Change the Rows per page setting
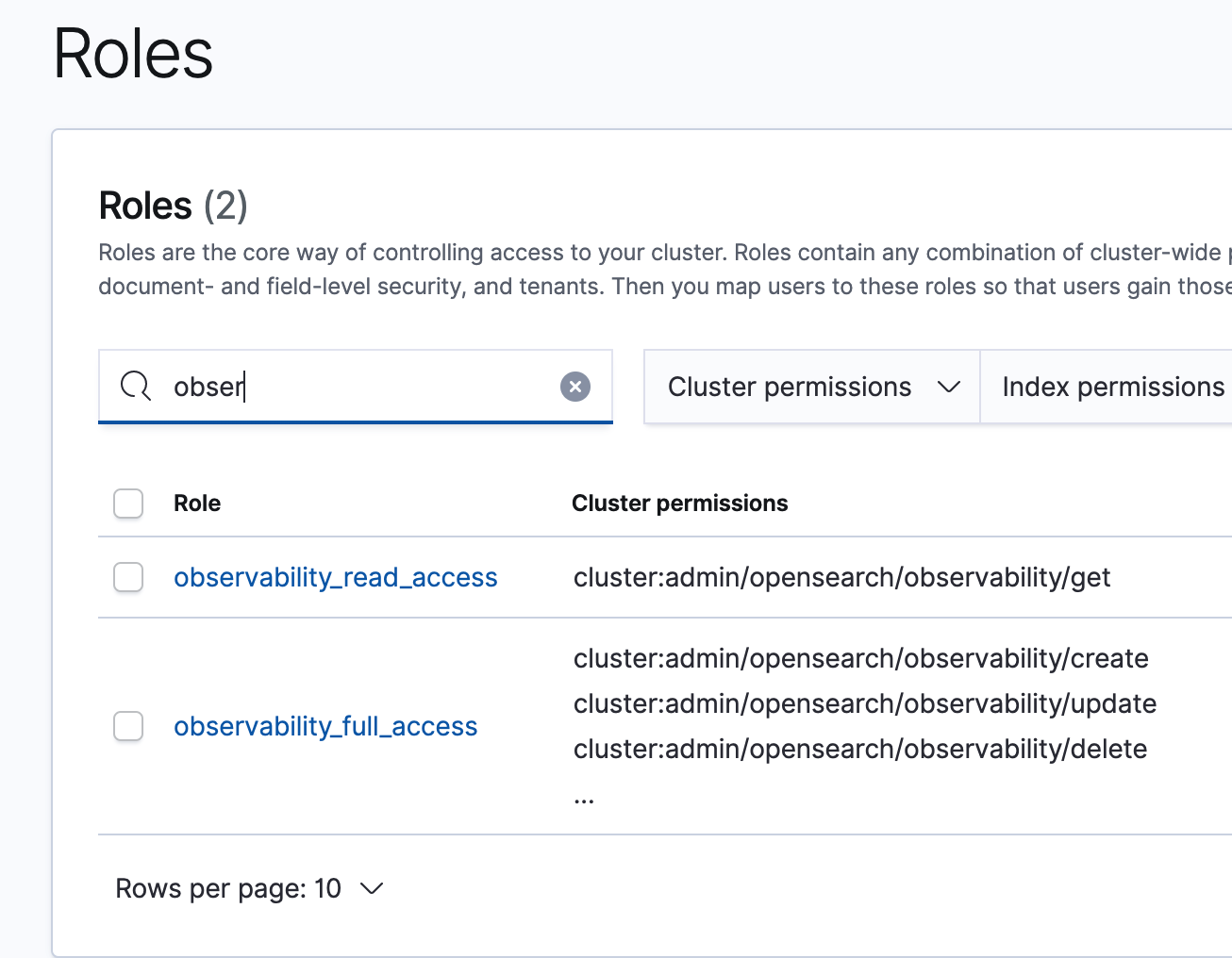 pyautogui.click(x=250, y=888)
